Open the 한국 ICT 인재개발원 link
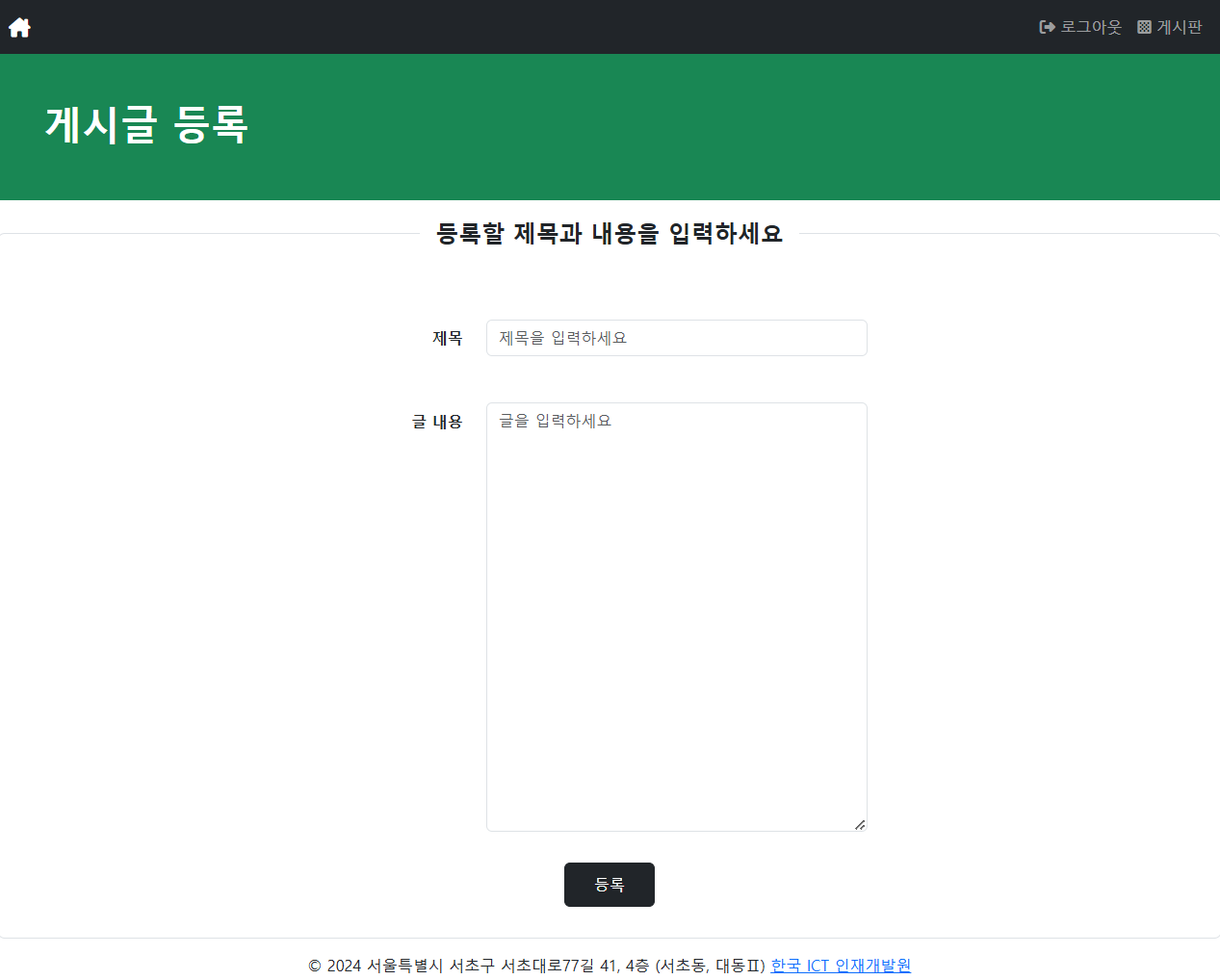Image resolution: width=1220 pixels, height=980 pixels. (841, 966)
